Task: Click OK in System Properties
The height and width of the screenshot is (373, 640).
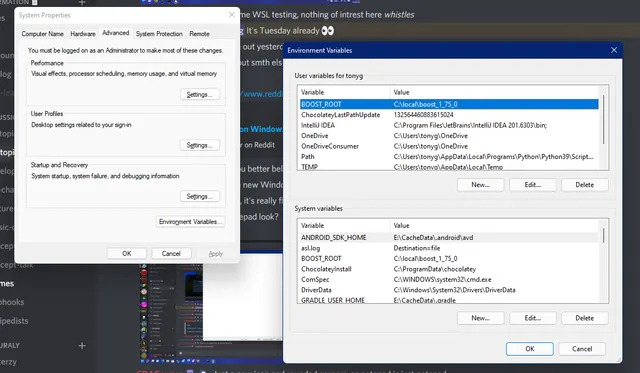Action: click(127, 253)
